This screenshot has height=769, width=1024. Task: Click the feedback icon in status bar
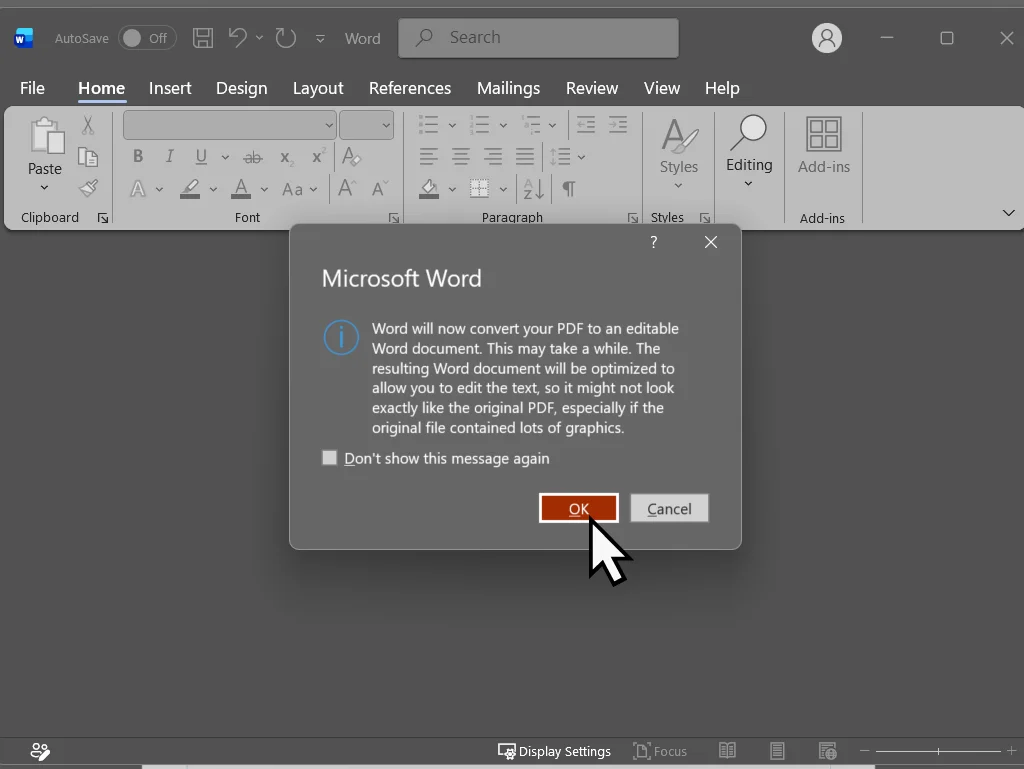pyautogui.click(x=40, y=751)
